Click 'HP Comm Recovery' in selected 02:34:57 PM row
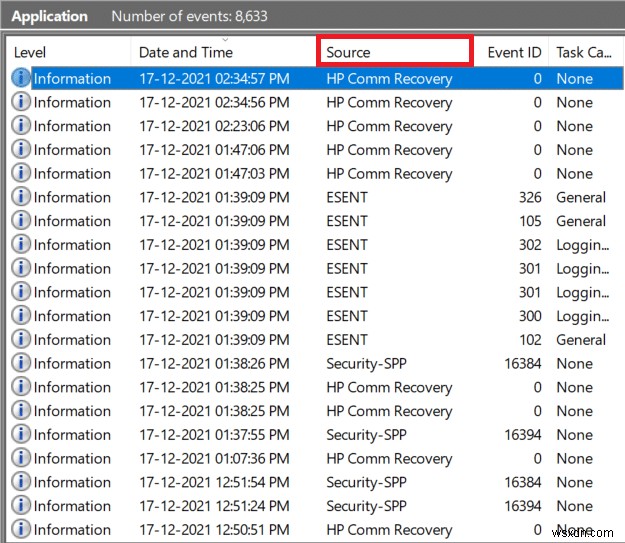The width and height of the screenshot is (625, 543). pyautogui.click(x=389, y=79)
